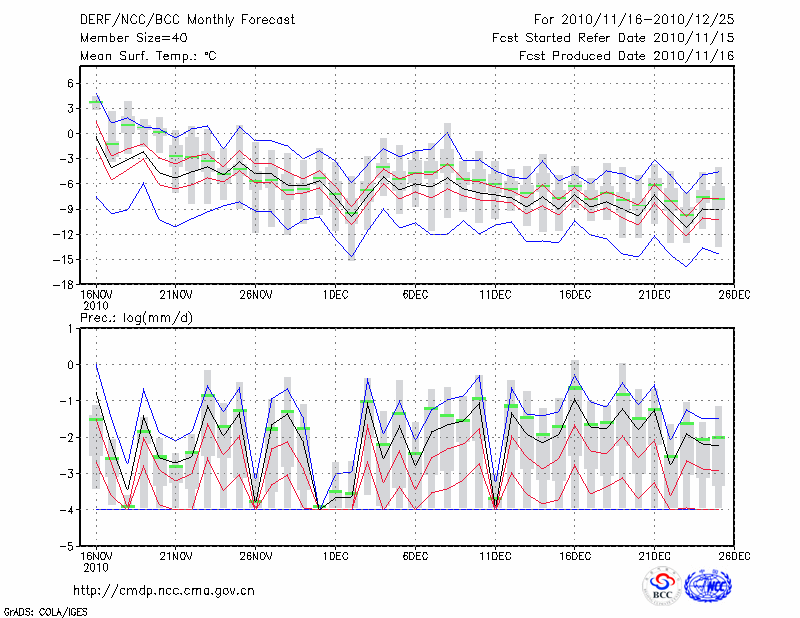Click the 26NOV tick below temperature chart
The height and width of the screenshot is (618, 800).
tap(255, 295)
